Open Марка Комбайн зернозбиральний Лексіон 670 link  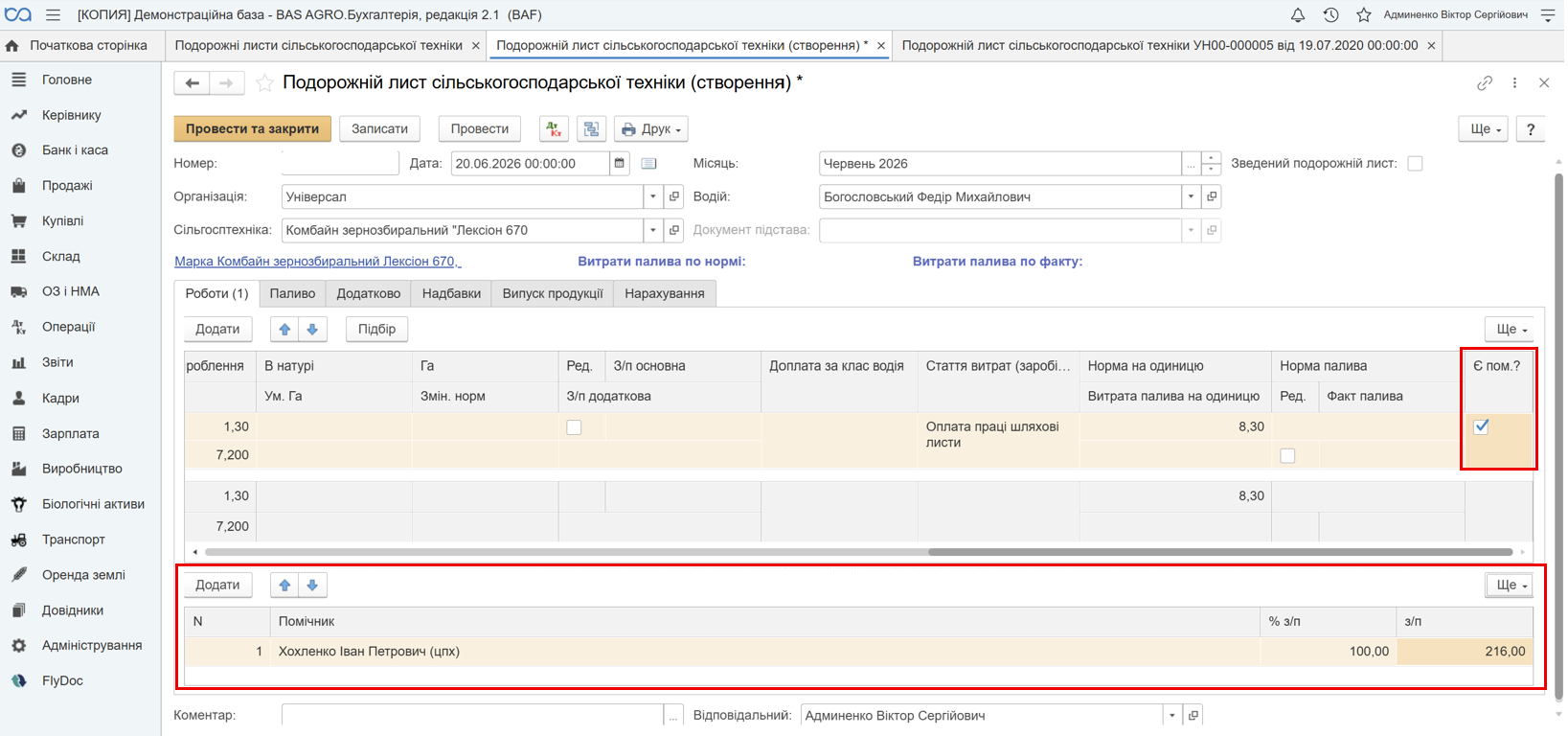point(317,261)
